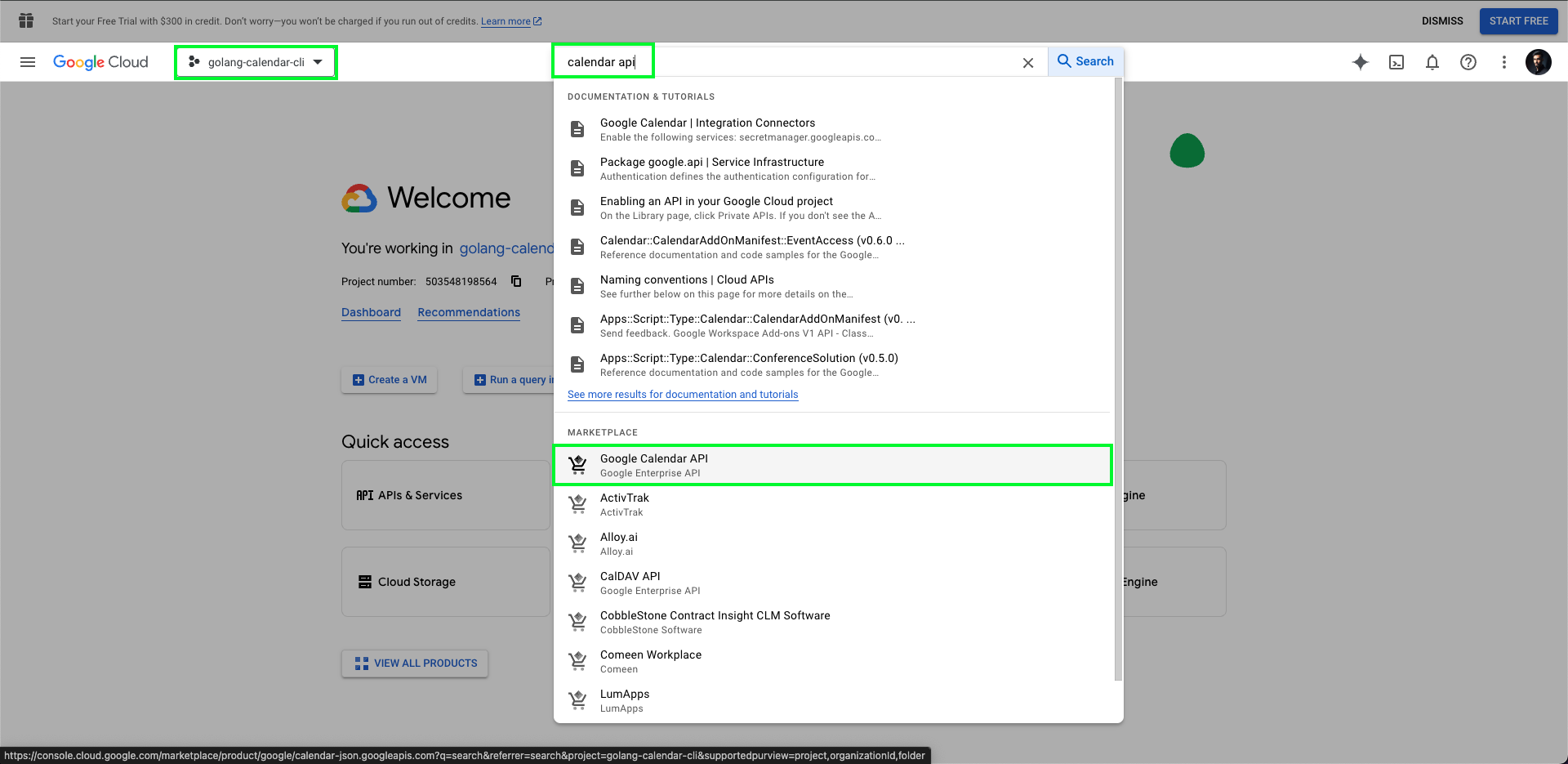Click the Search button
The height and width of the screenshot is (764, 1568).
(x=1085, y=61)
